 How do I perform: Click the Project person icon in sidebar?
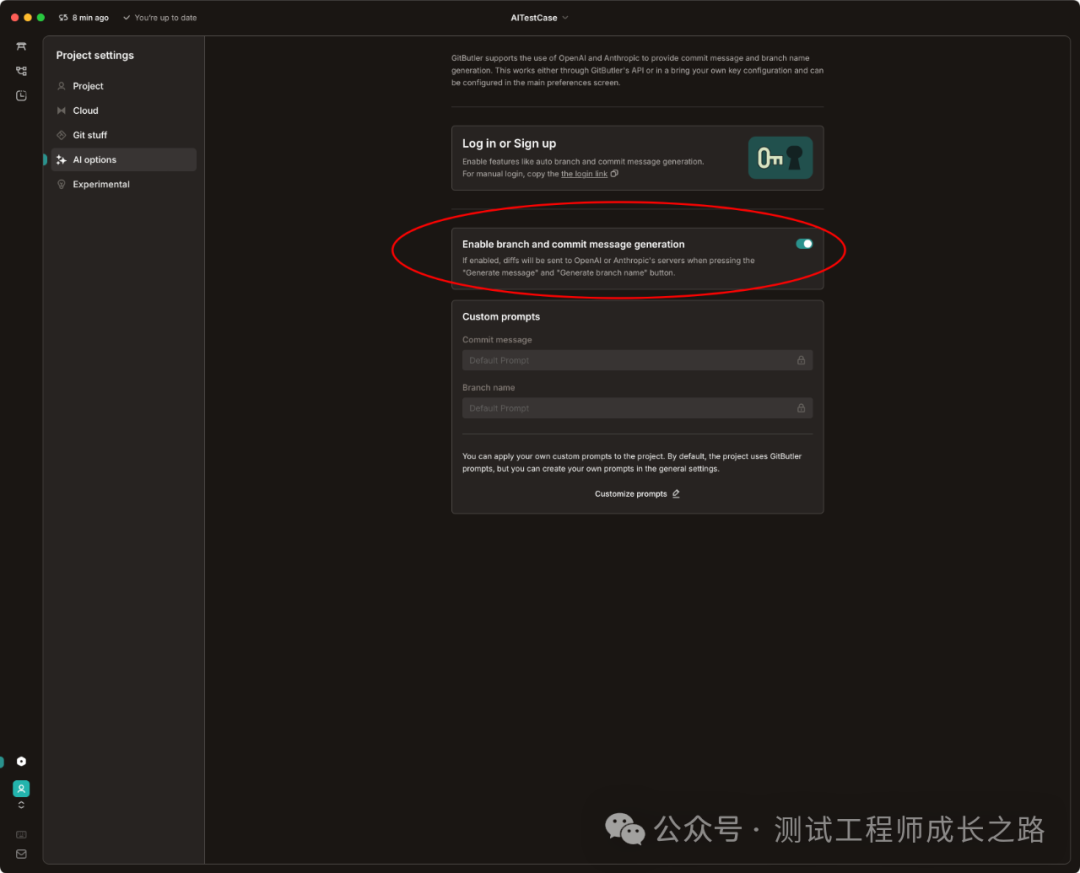pyautogui.click(x=61, y=86)
